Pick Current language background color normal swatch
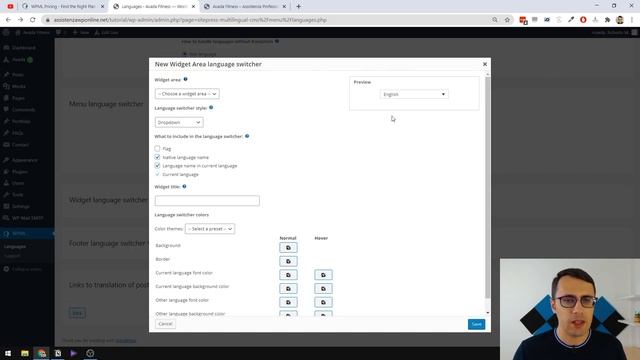Screen dimensions: 640x360 pos(288,289)
